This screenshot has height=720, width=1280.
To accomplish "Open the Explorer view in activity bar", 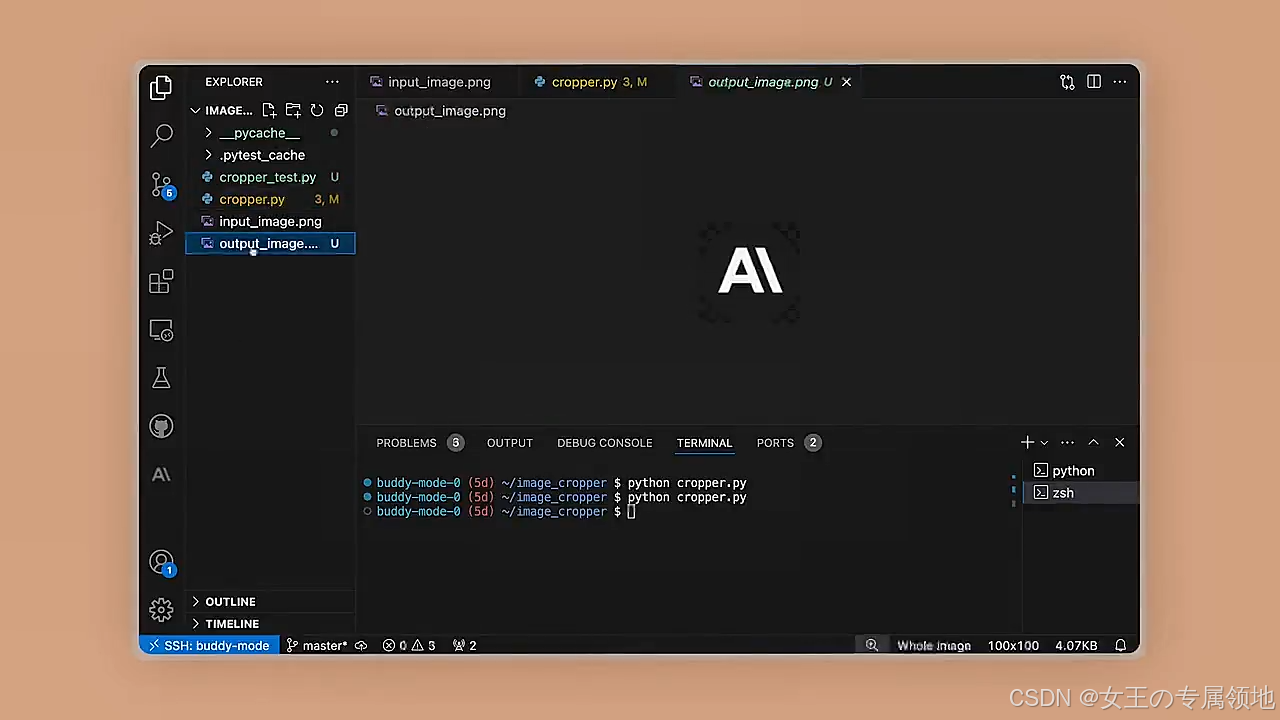I will (x=161, y=88).
